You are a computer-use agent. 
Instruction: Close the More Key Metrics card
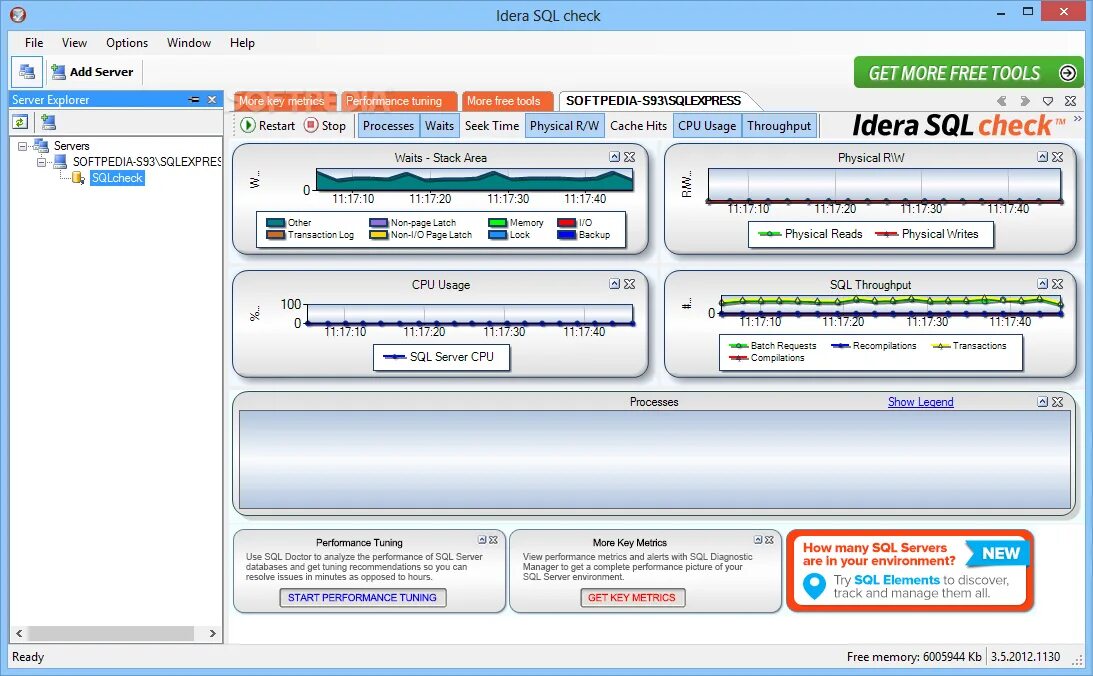click(770, 540)
